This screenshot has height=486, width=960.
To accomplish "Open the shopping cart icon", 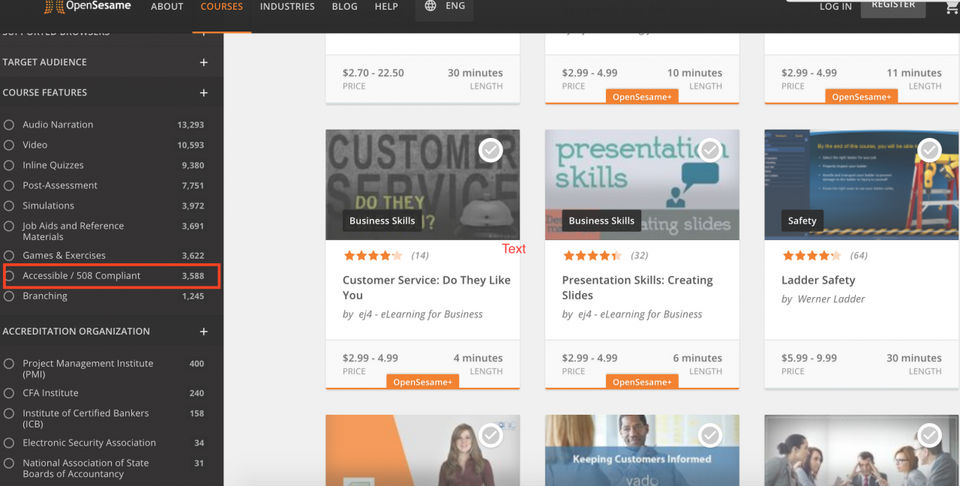I will (x=953, y=6).
